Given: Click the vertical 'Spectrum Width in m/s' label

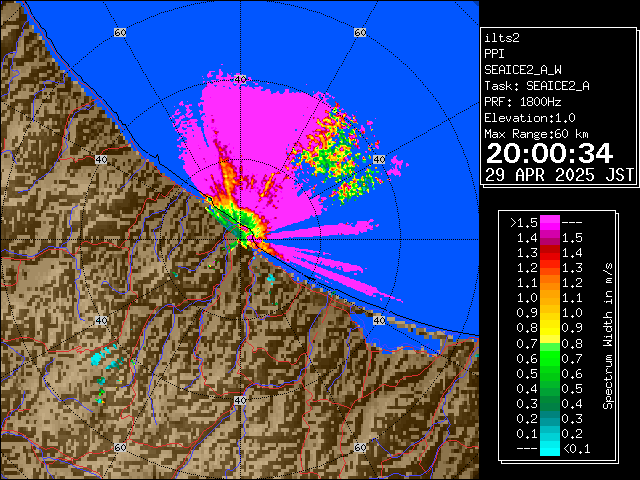Looking at the screenshot, I should coord(608,336).
